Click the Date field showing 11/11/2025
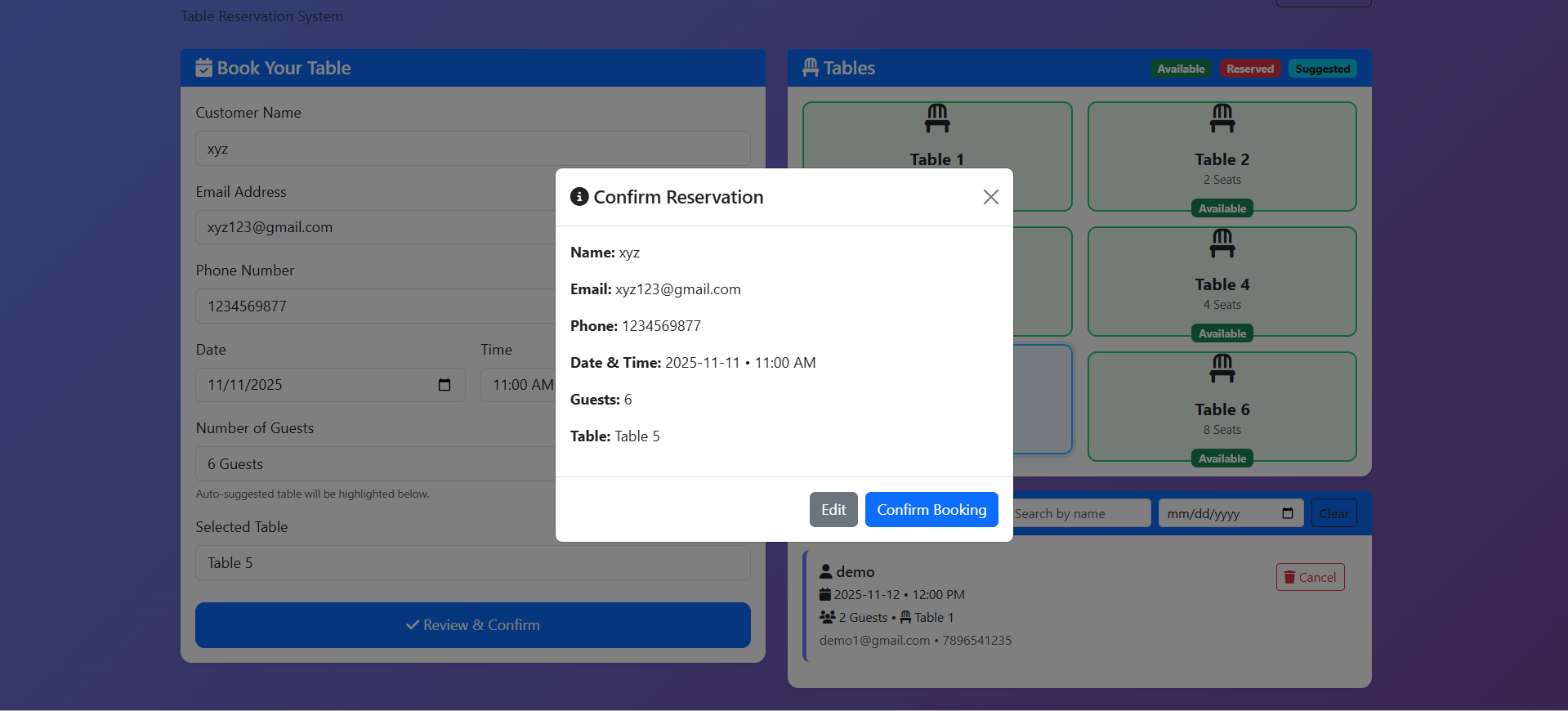The image size is (1568, 711). click(330, 385)
